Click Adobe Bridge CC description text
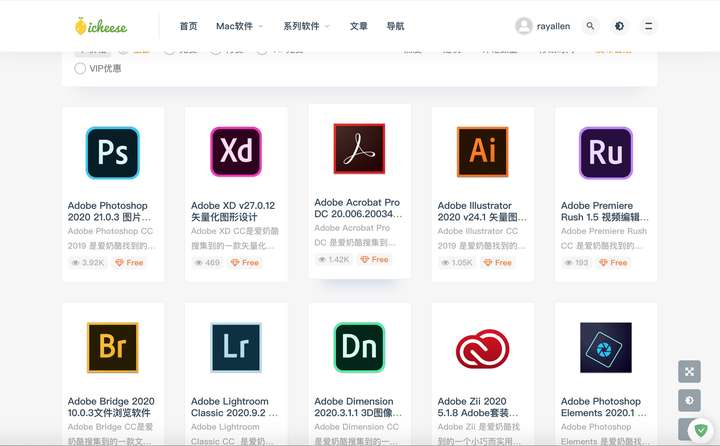Viewport: 720px width, 446px height. tap(110, 434)
